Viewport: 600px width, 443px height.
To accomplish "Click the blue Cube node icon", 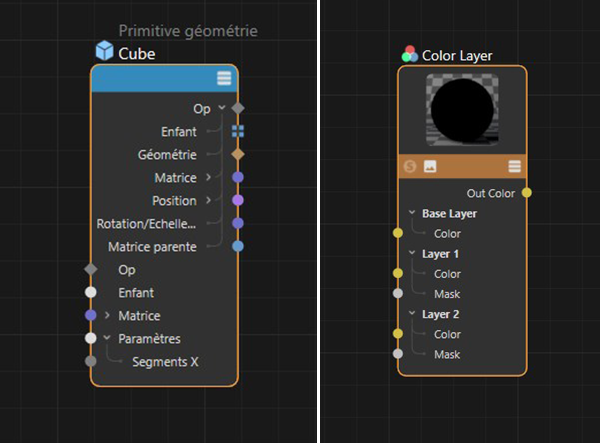I will [104, 52].
